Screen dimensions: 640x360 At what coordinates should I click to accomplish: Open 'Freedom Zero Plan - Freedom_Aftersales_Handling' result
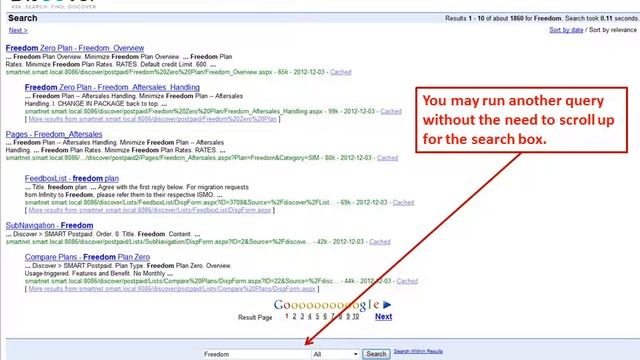click(112, 87)
